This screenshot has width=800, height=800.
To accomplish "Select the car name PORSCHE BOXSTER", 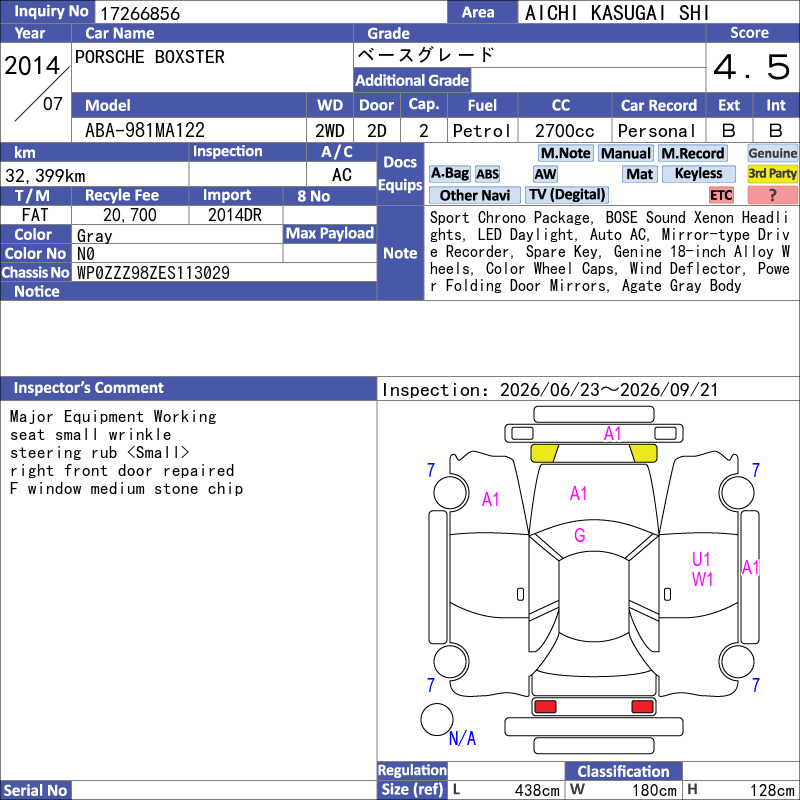I will (149, 57).
